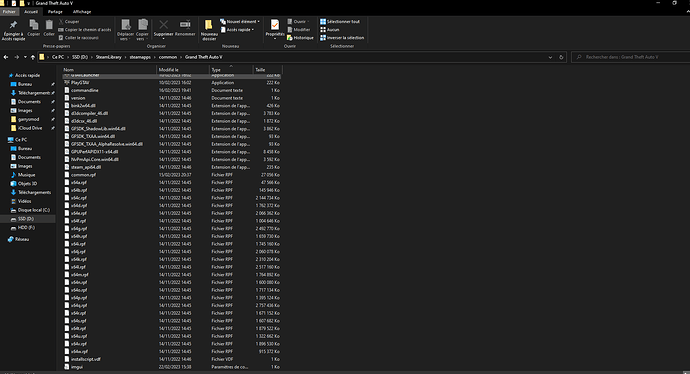Open Vidéos in the sidebar
The height and width of the screenshot is (374, 690).
[x=25, y=201]
